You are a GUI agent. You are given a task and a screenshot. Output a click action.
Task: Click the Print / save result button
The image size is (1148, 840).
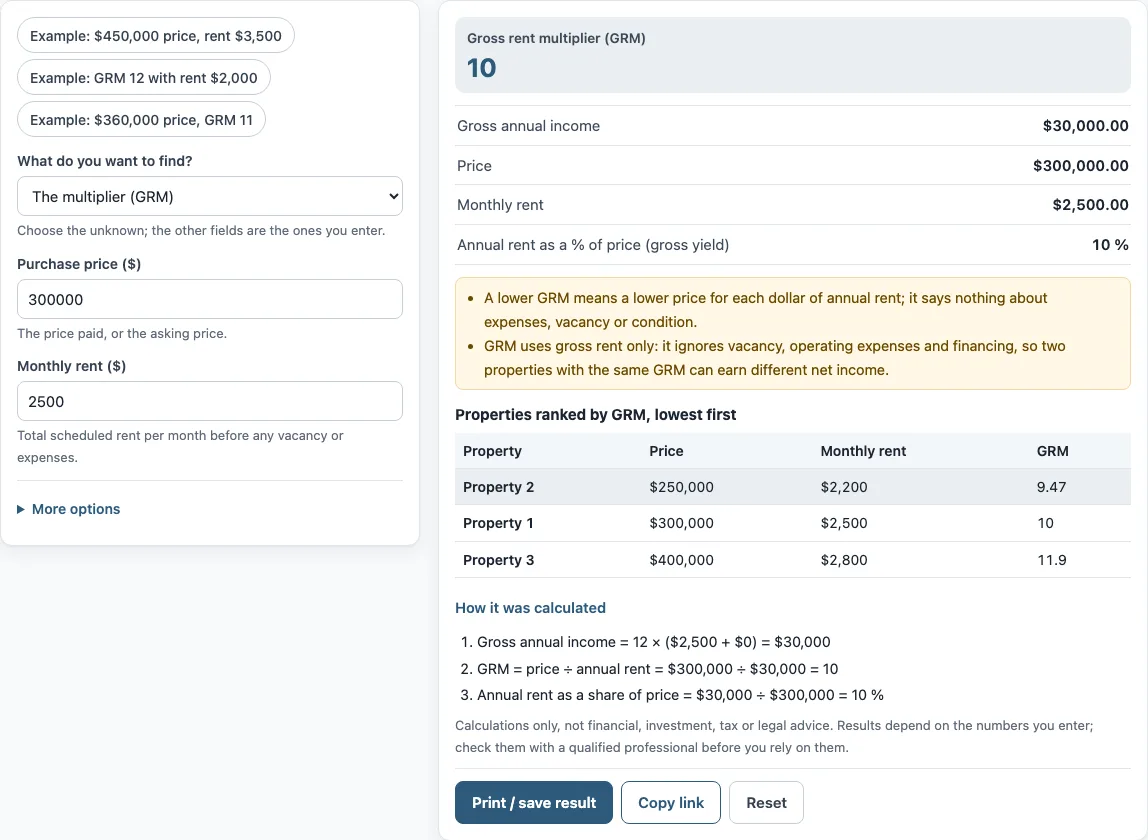534,803
